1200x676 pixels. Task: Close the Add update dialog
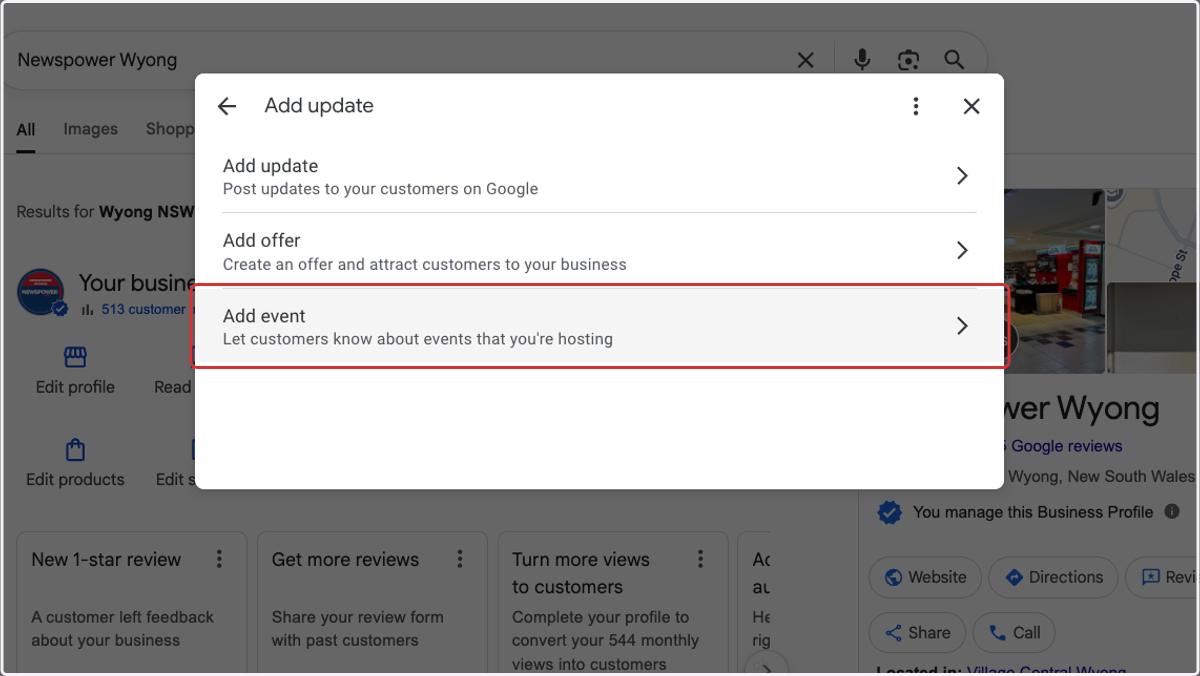click(x=971, y=106)
